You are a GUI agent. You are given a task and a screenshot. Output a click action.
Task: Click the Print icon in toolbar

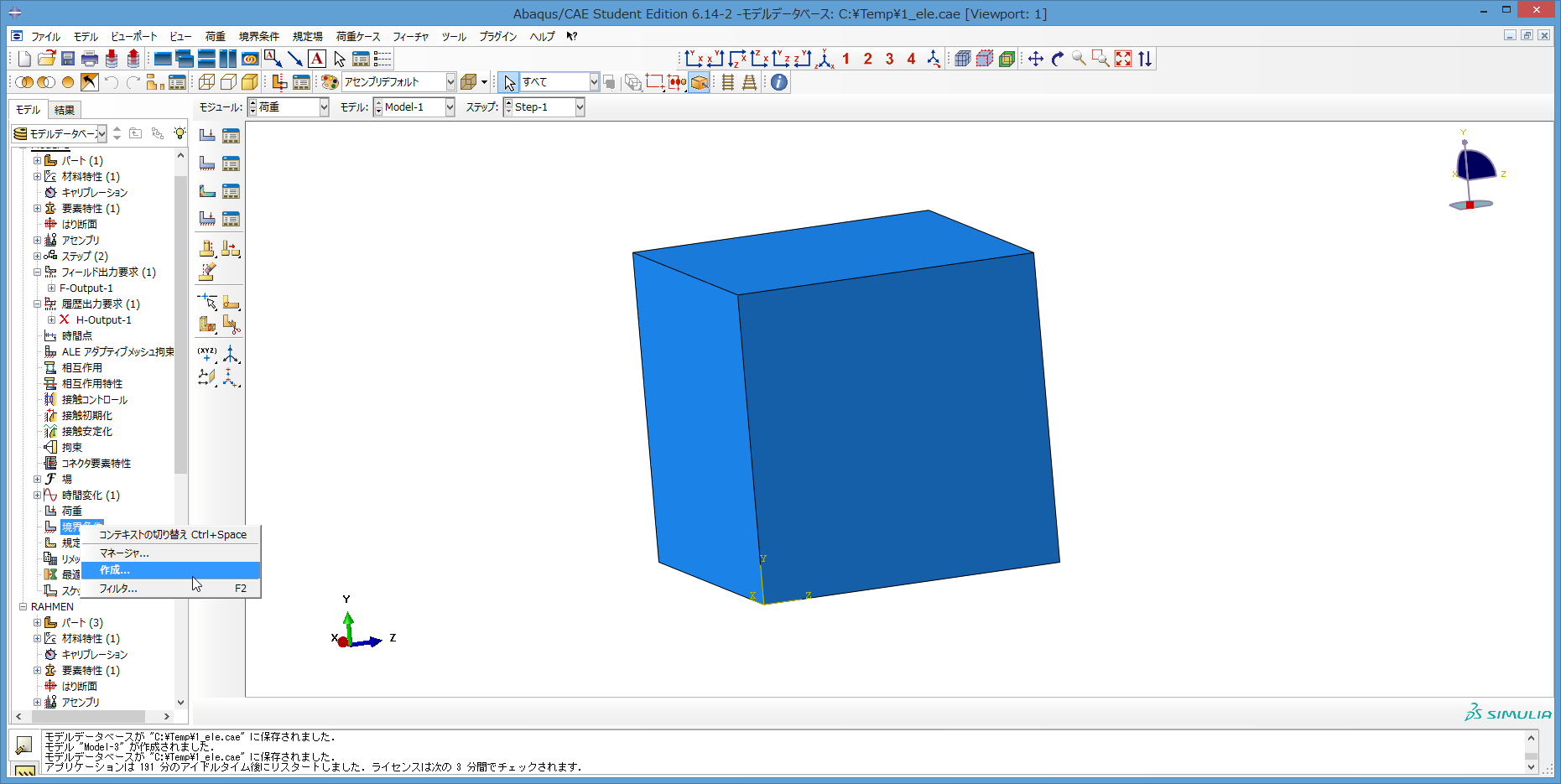click(90, 59)
